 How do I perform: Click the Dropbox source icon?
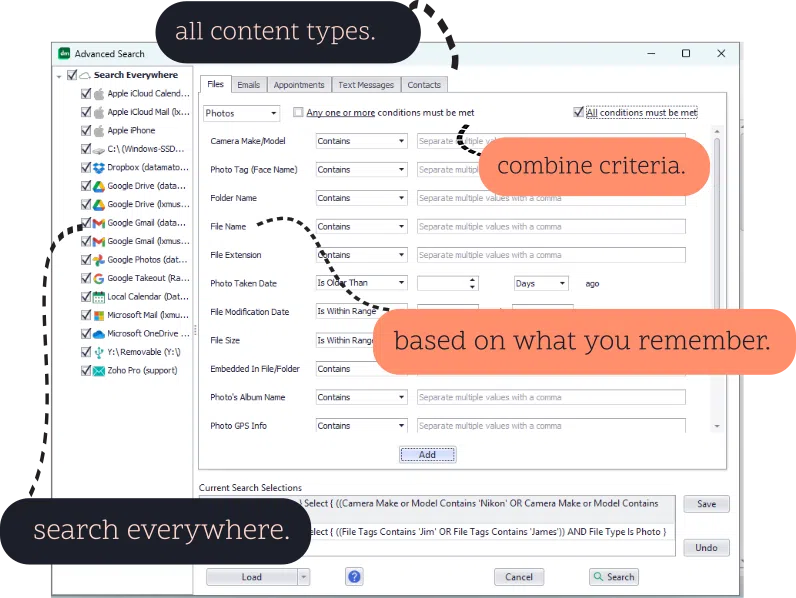99,168
